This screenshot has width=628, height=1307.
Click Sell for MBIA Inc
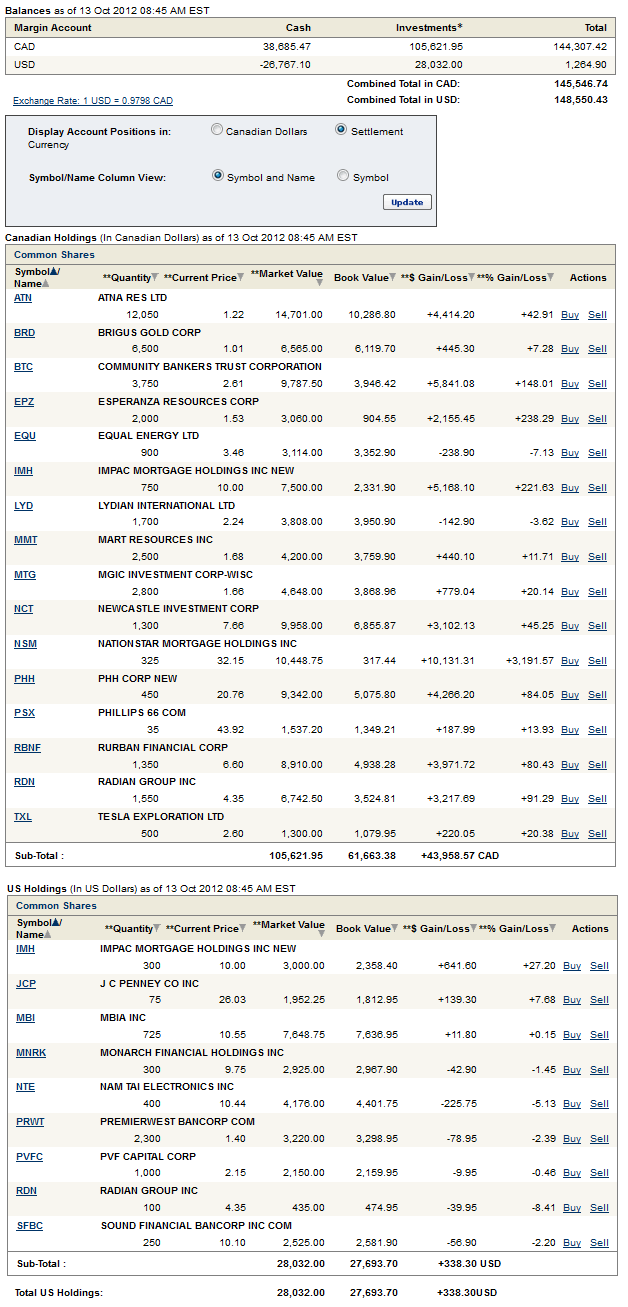[x=599, y=1035]
